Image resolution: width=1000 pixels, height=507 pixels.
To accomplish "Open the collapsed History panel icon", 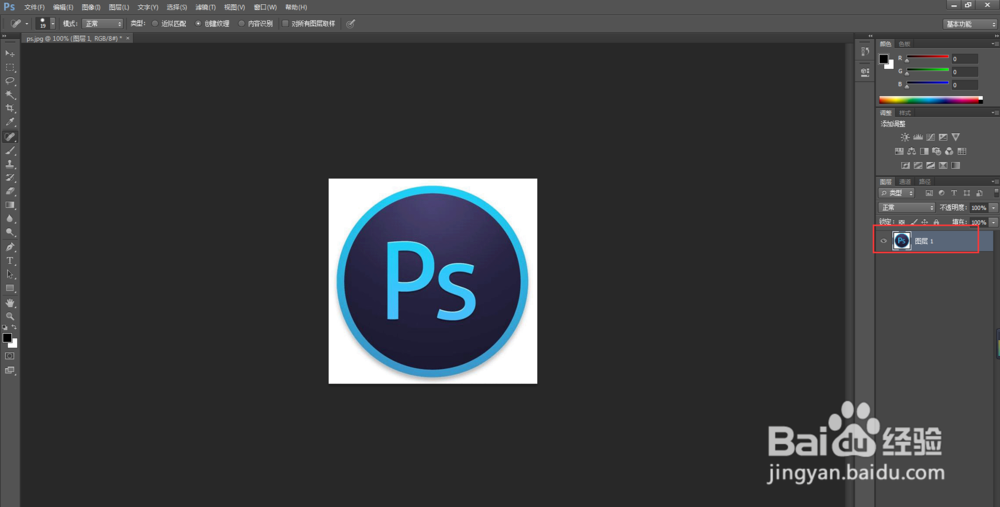I will (x=865, y=52).
